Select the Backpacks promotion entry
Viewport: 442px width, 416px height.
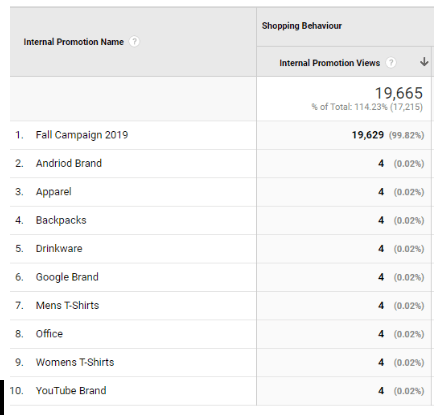point(61,220)
